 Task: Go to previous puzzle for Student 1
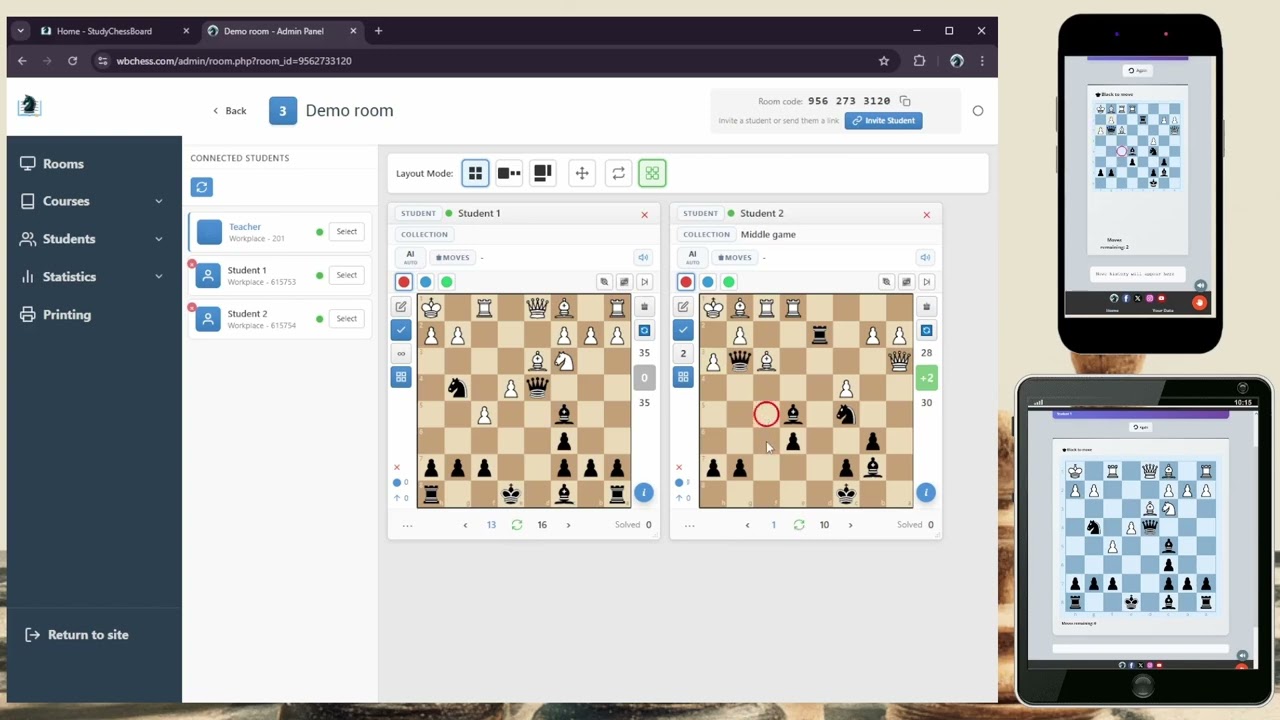[x=465, y=525]
